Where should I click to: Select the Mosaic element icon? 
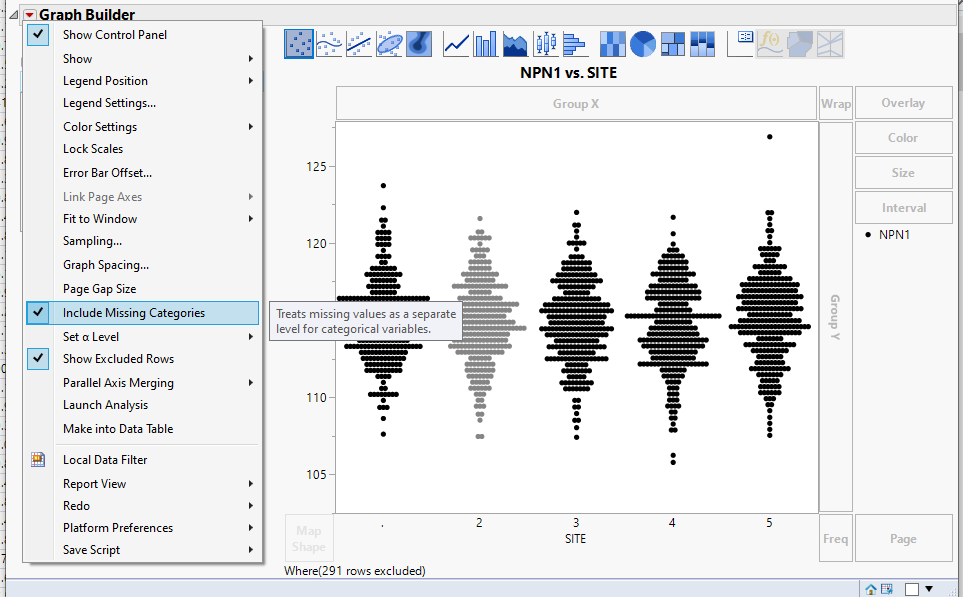click(x=702, y=44)
